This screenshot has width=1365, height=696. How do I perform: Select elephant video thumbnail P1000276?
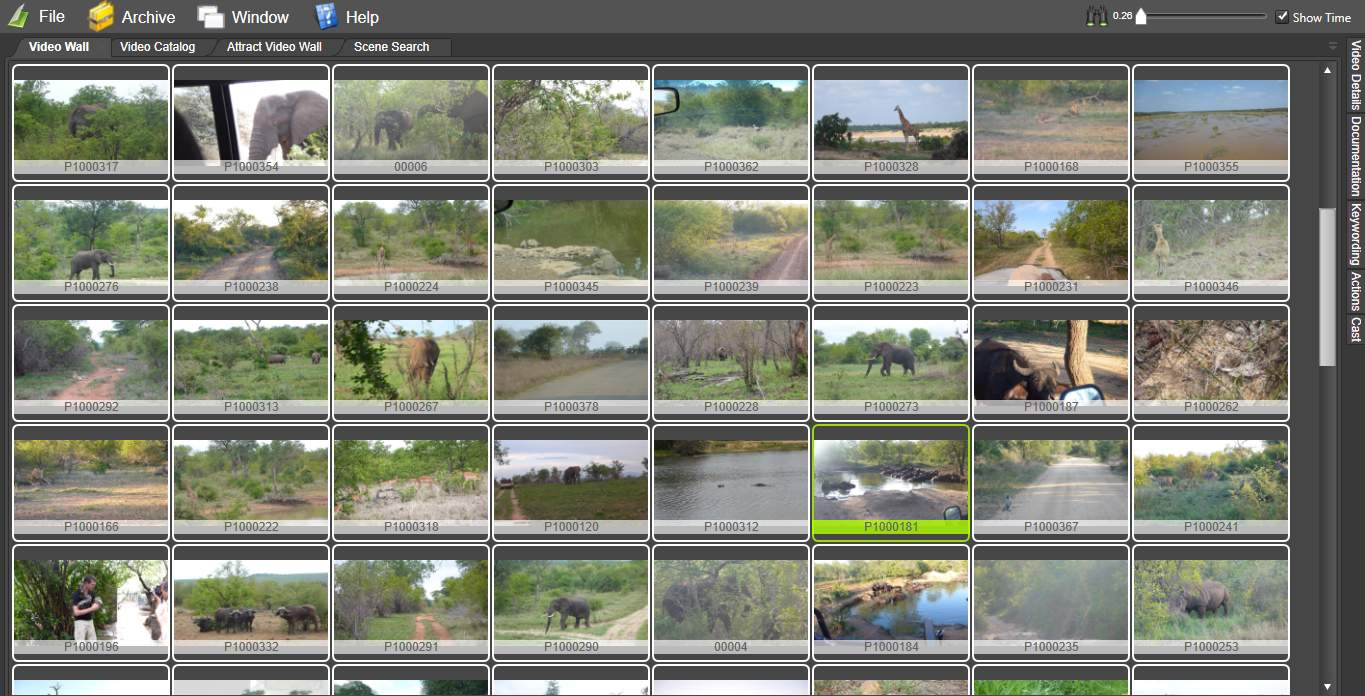click(x=91, y=243)
